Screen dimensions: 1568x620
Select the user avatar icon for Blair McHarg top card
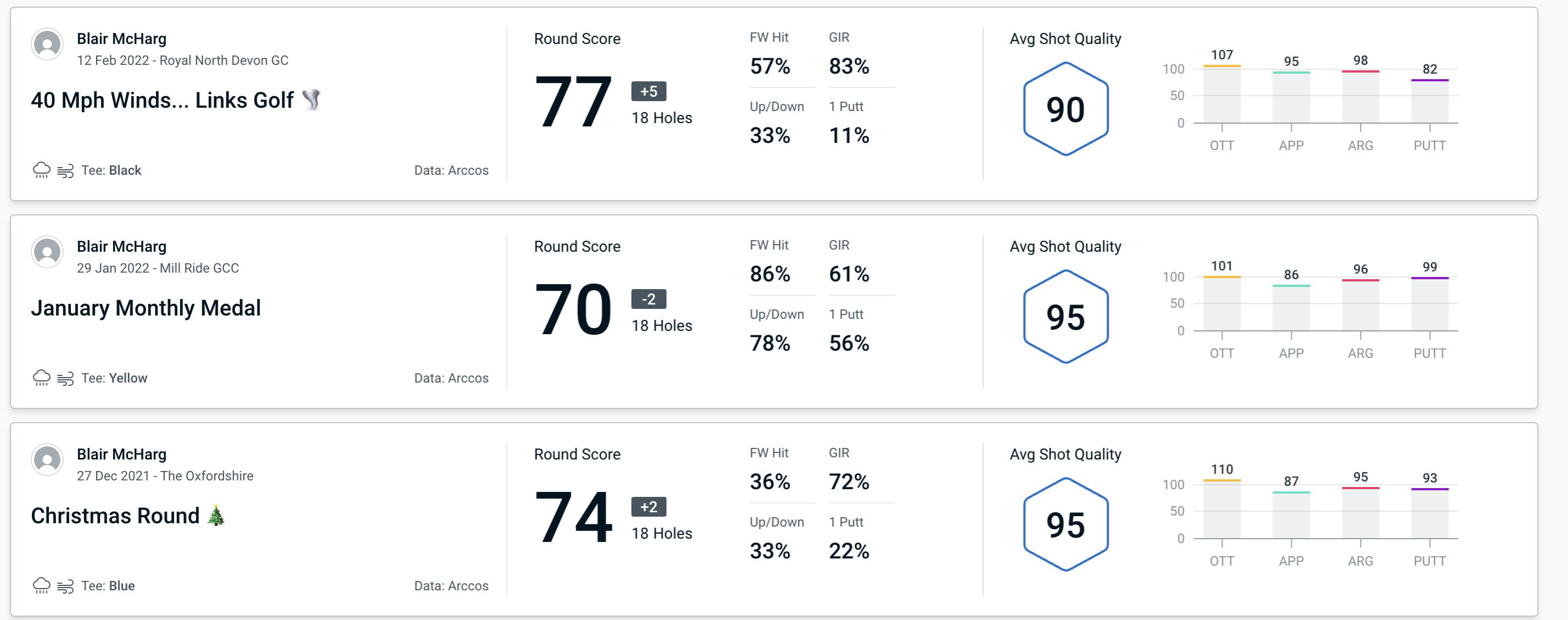point(48,46)
